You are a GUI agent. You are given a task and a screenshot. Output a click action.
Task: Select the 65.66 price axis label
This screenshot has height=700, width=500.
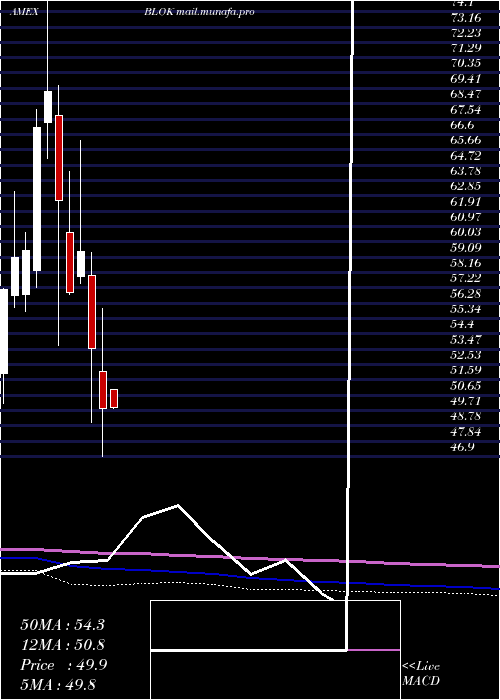(x=466, y=141)
